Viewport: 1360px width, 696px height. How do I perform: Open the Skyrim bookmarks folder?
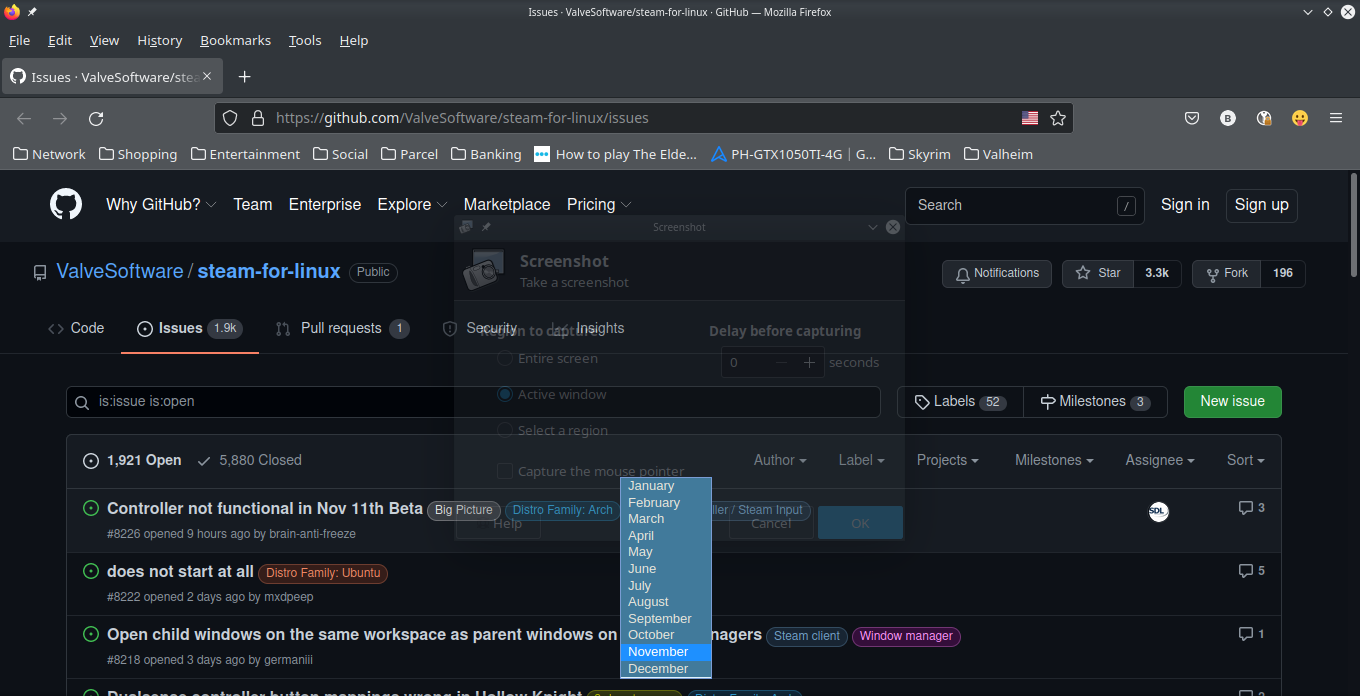pyautogui.click(x=919, y=154)
